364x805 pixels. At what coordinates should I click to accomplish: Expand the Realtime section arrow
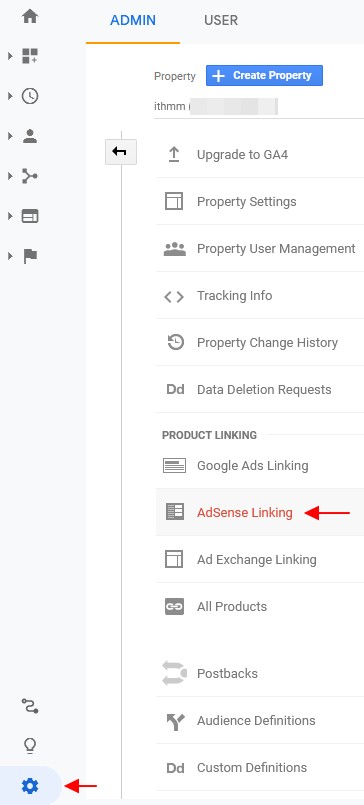point(10,96)
